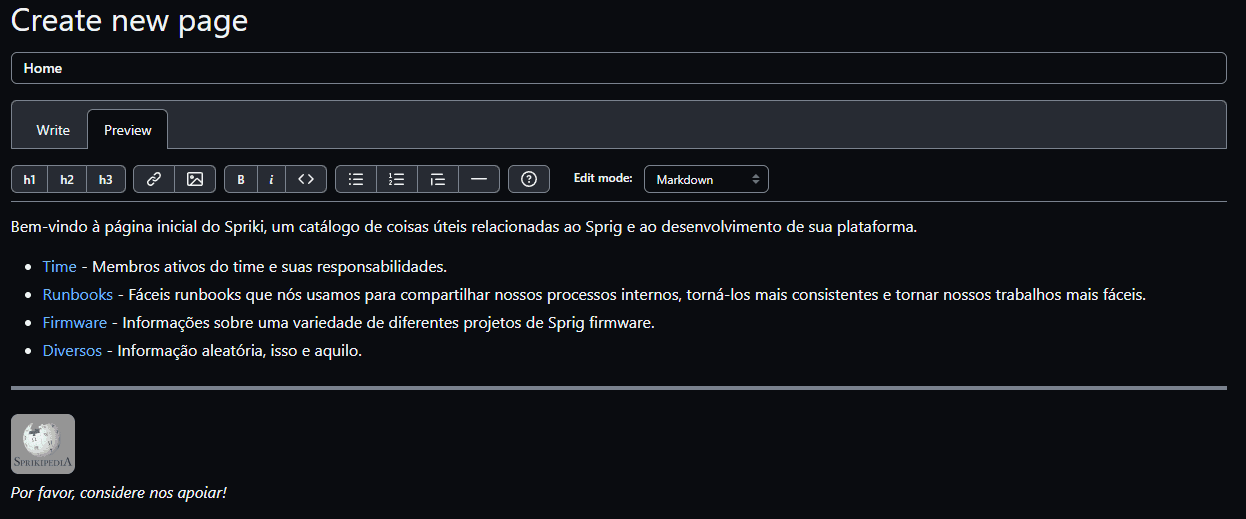Select the Preview tab
1246x519 pixels.
pyautogui.click(x=128, y=130)
